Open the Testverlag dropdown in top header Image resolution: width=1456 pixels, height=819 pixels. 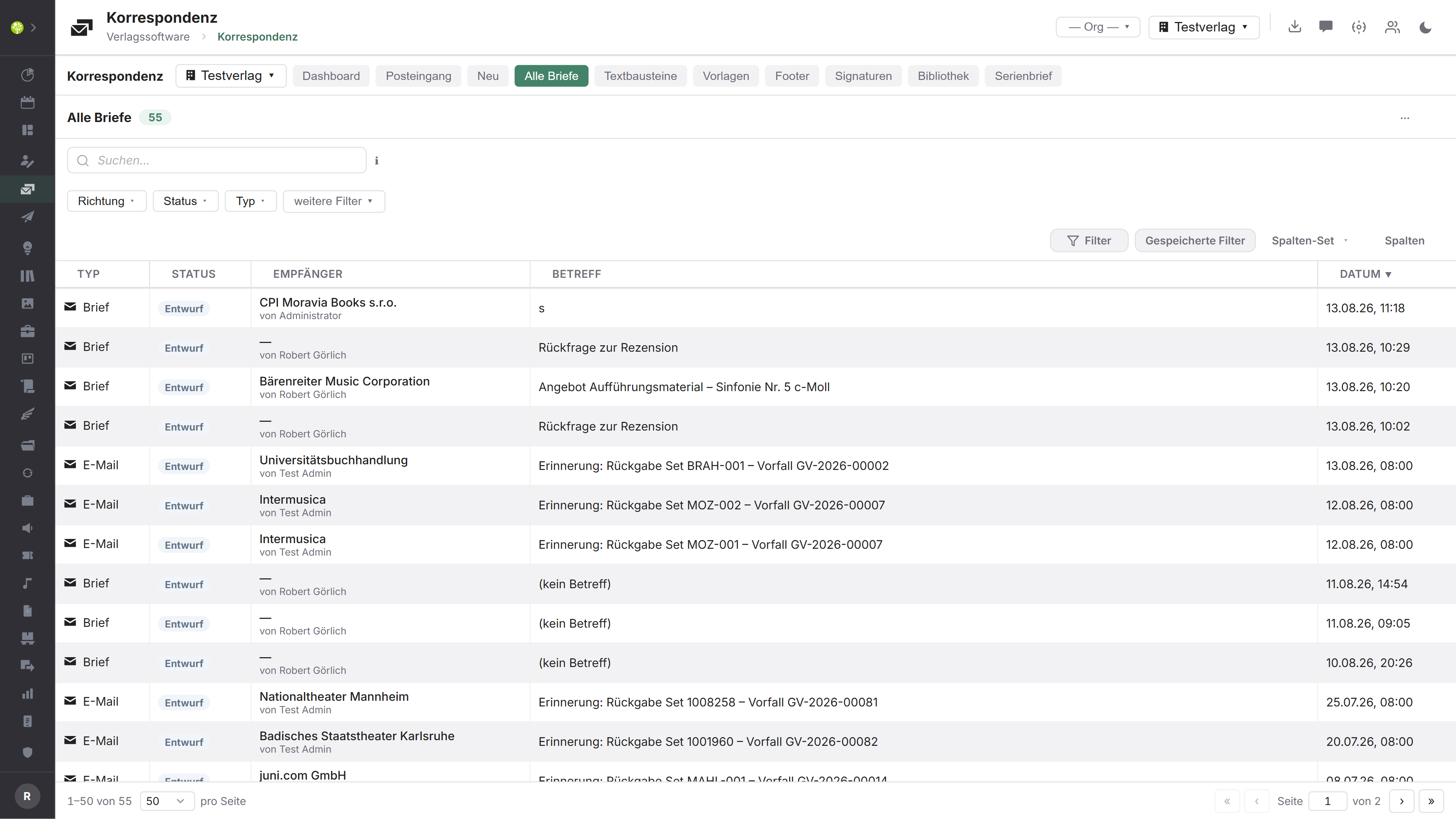pyautogui.click(x=1204, y=27)
